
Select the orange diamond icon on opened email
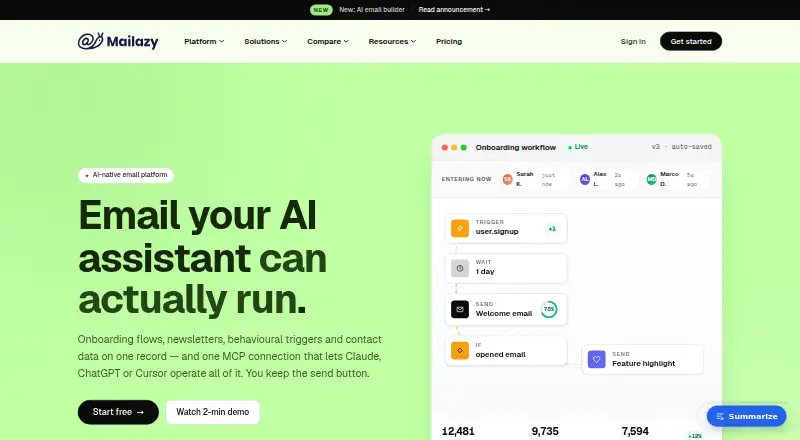pos(460,351)
